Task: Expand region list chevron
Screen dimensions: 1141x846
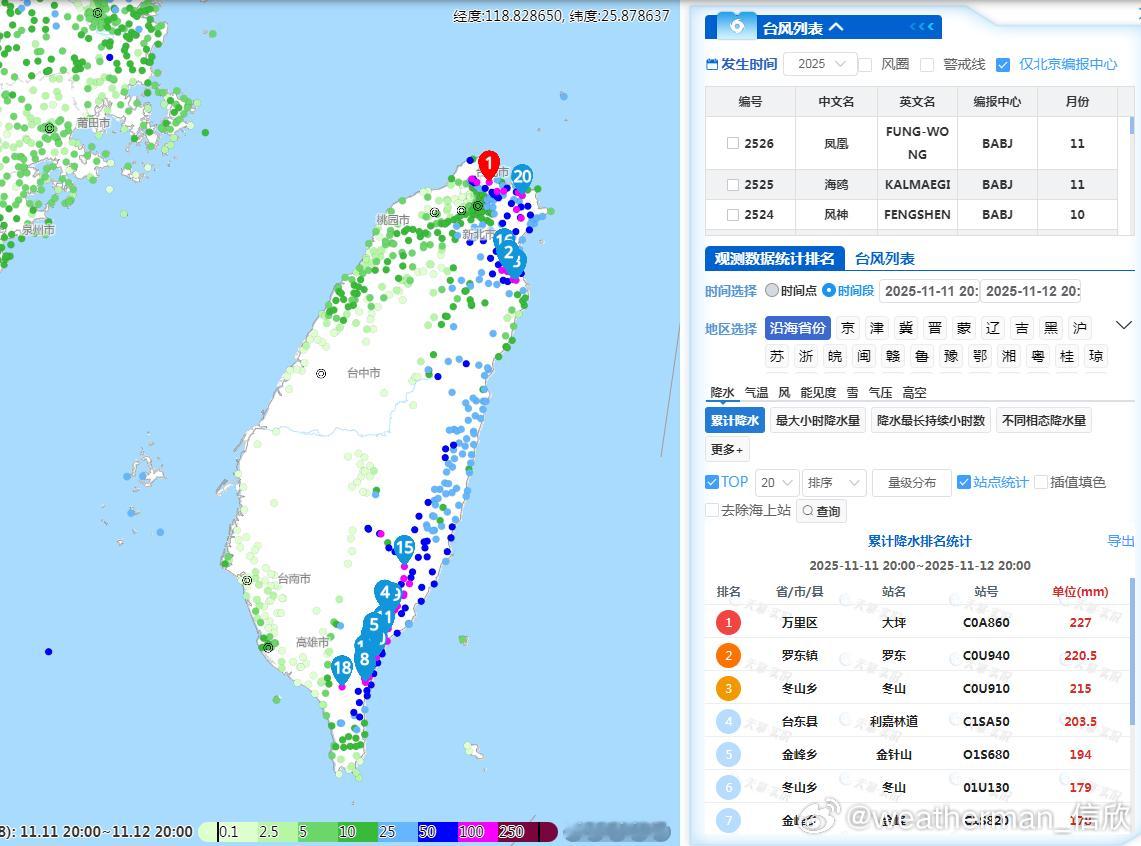Action: 1124,325
